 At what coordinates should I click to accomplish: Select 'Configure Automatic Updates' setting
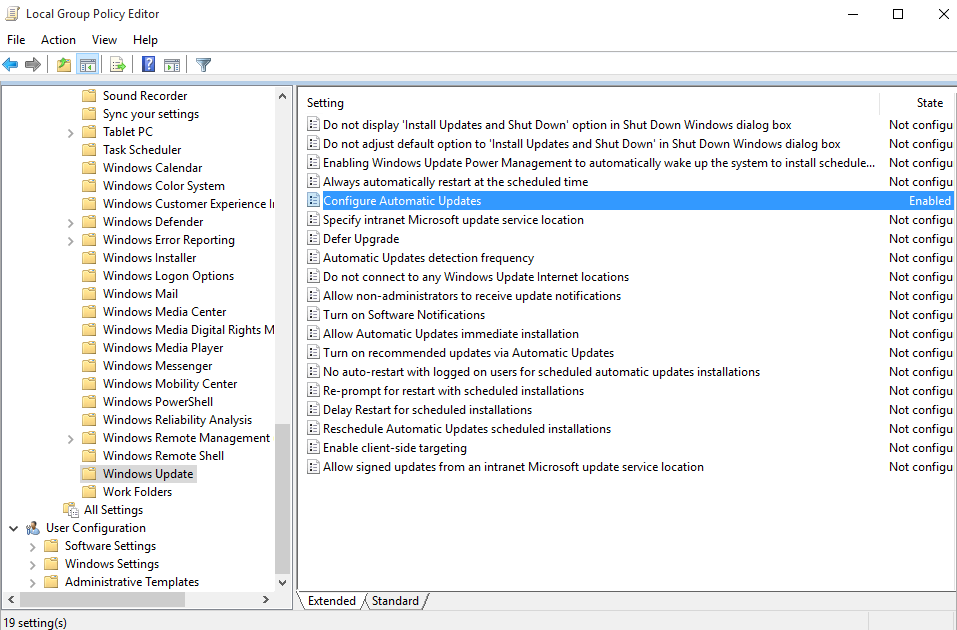(402, 200)
